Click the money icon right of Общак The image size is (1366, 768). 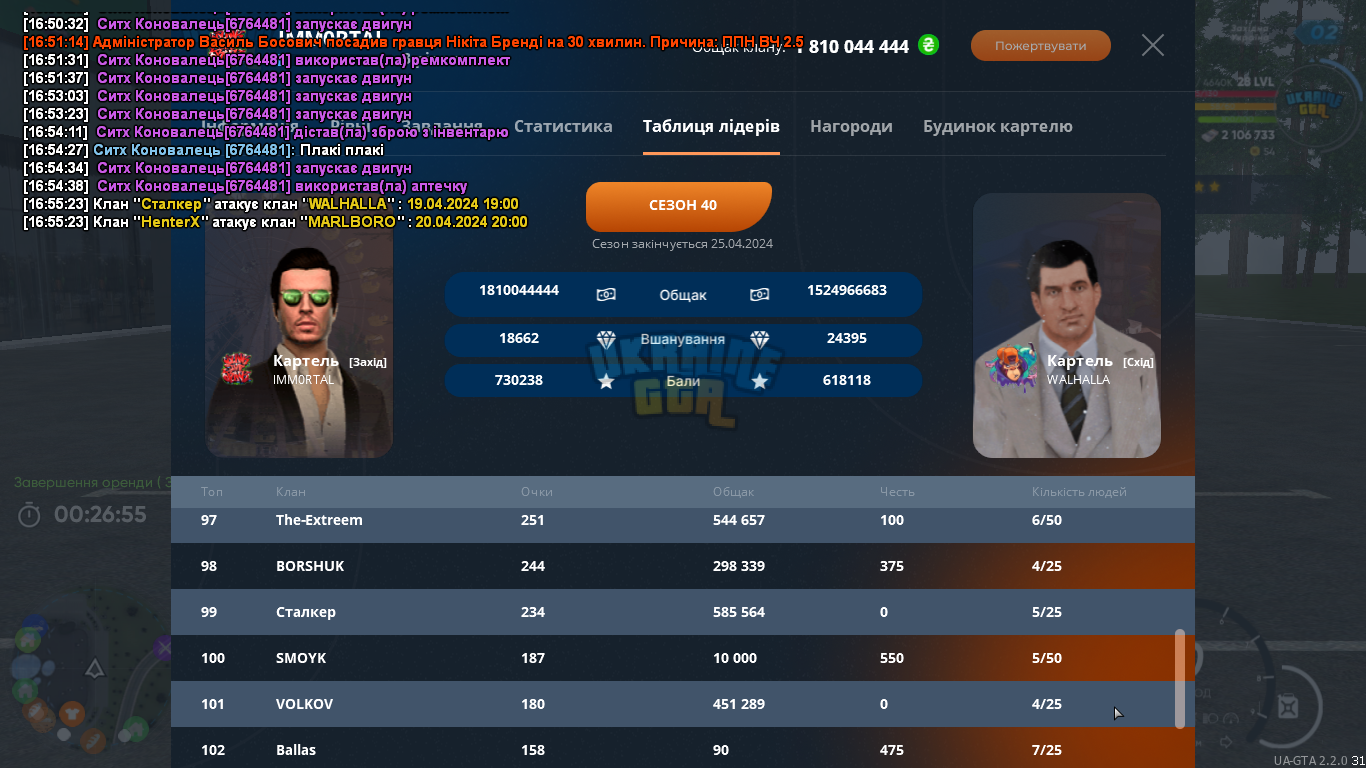click(x=760, y=294)
